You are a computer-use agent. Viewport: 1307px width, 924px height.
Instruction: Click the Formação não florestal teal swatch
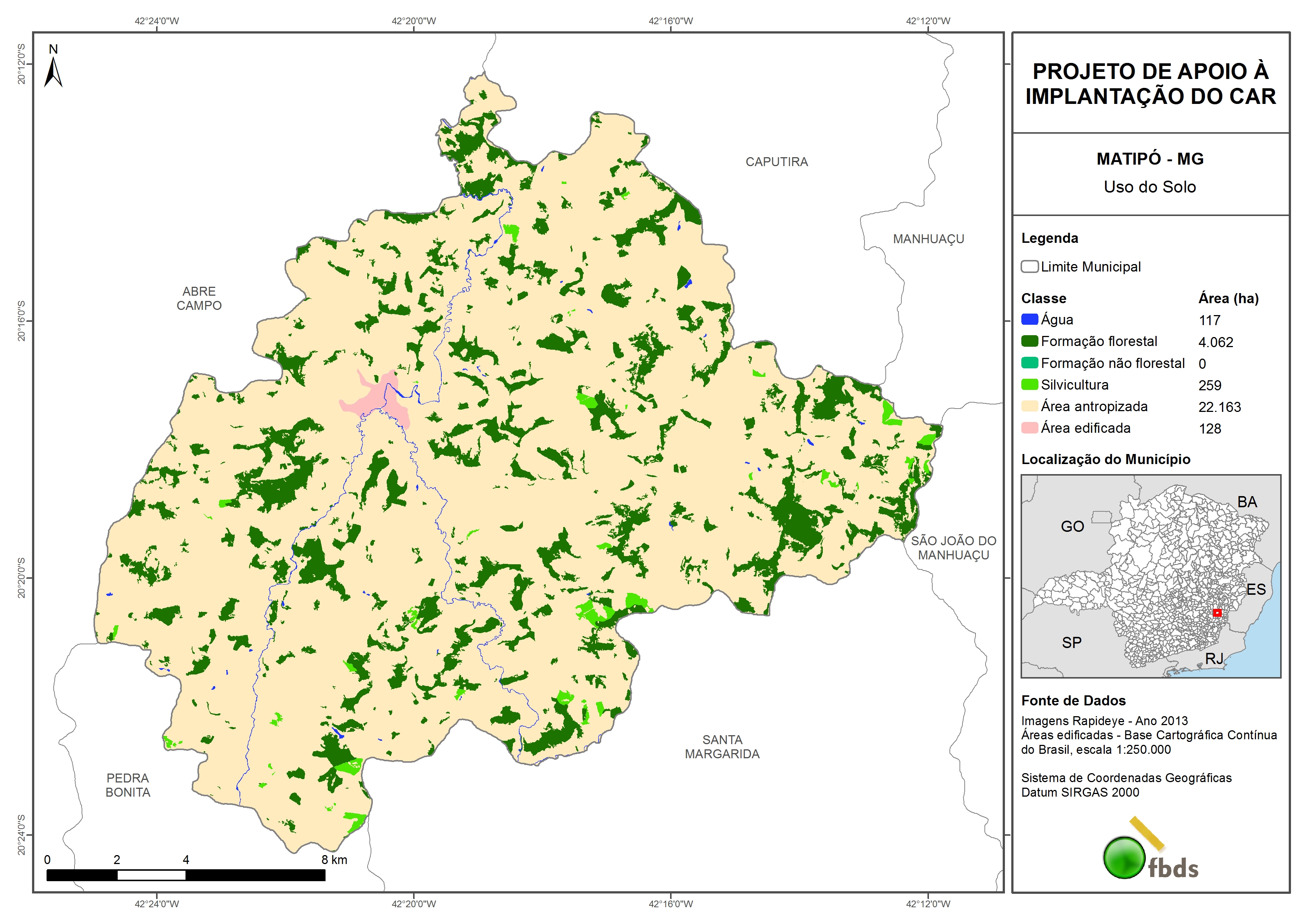1029,363
